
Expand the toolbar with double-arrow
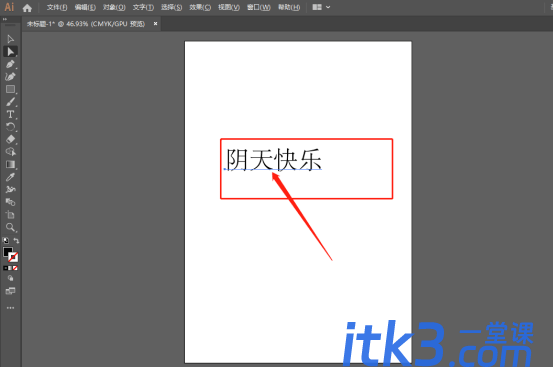point(5,19)
